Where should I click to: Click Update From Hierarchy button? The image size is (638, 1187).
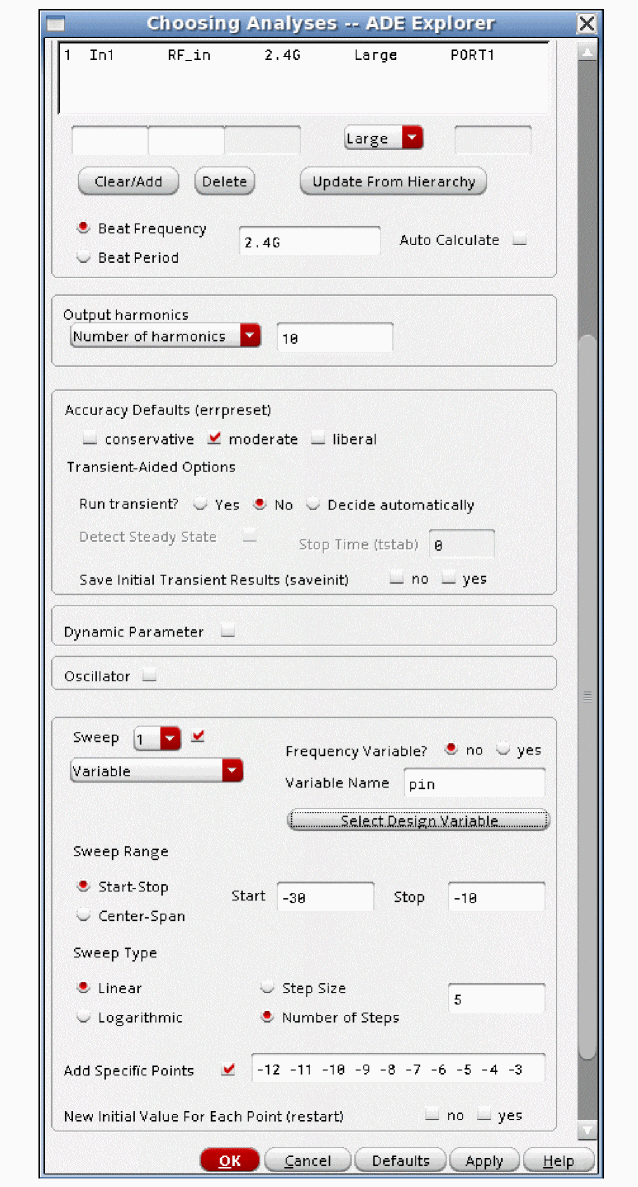coord(394,182)
